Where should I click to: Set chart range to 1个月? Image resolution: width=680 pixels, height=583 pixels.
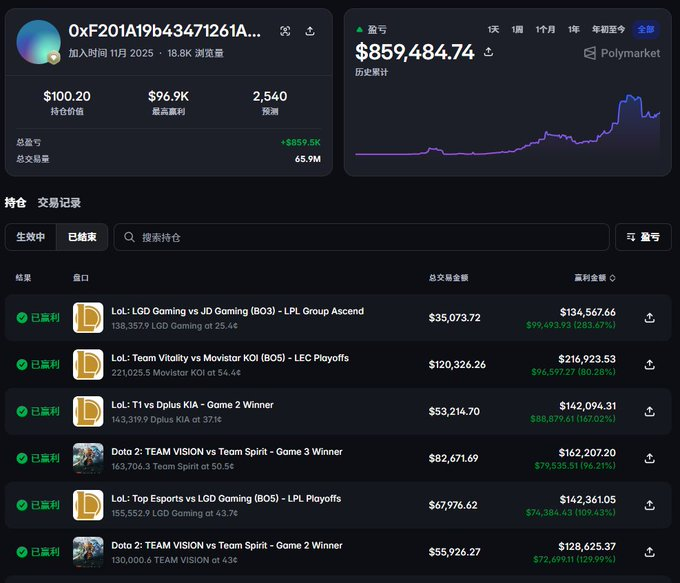click(x=545, y=29)
